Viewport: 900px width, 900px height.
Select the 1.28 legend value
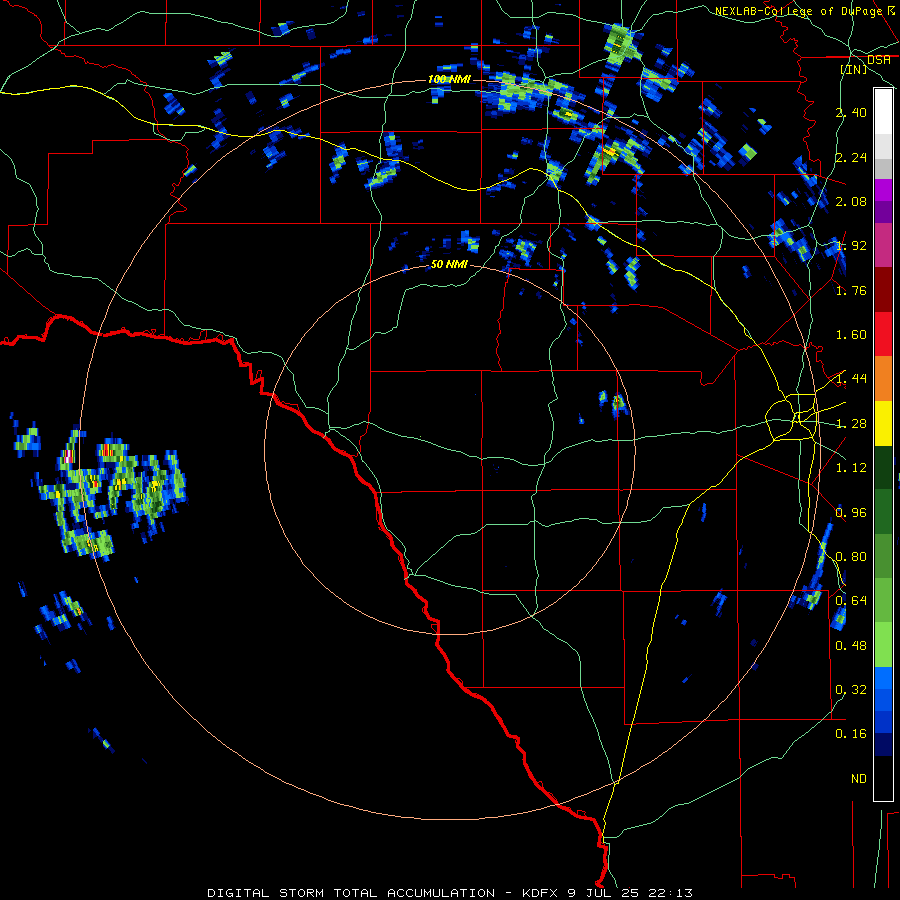(x=851, y=424)
